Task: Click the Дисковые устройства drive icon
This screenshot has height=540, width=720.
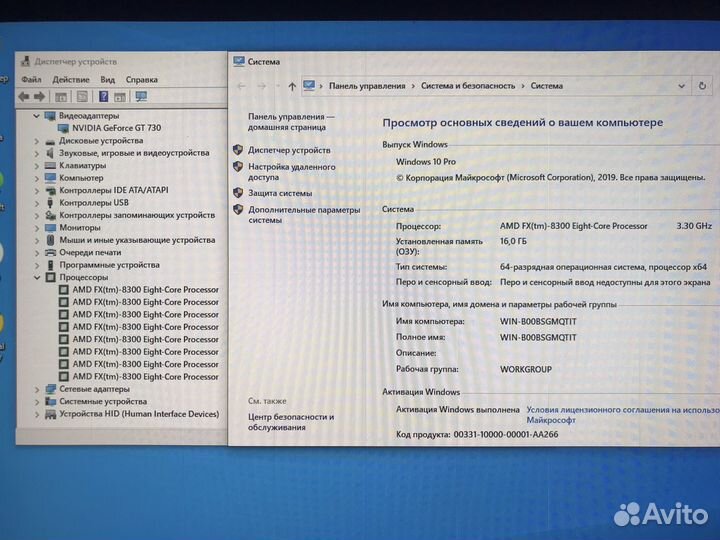Action: tap(51, 141)
